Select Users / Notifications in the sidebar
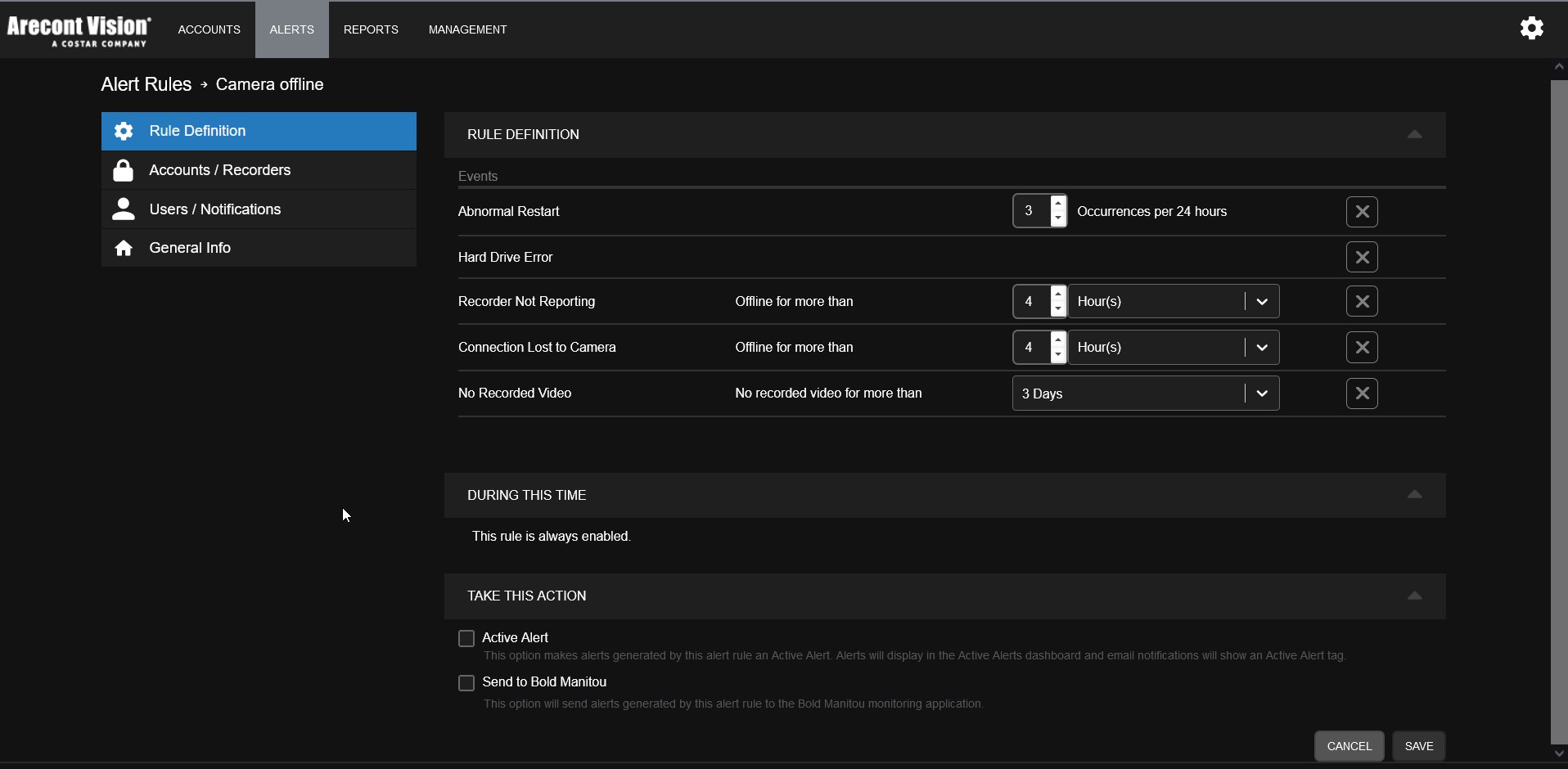The image size is (1568, 769). click(x=259, y=209)
